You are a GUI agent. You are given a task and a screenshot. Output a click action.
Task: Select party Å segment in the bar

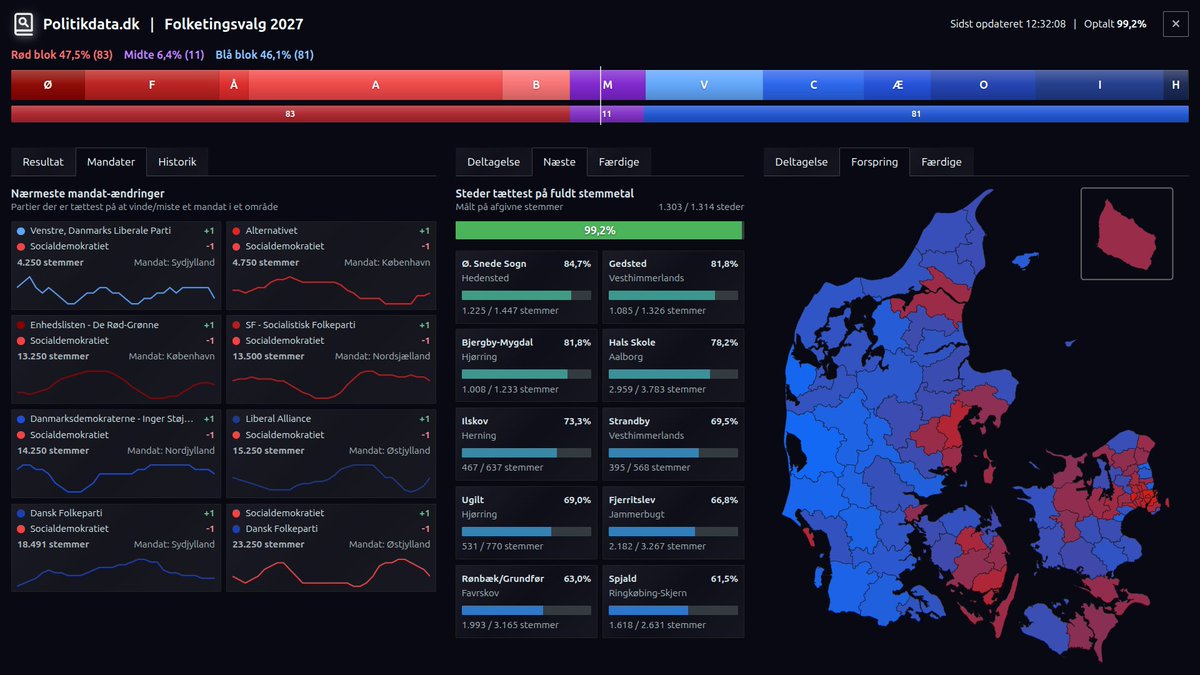click(x=234, y=85)
